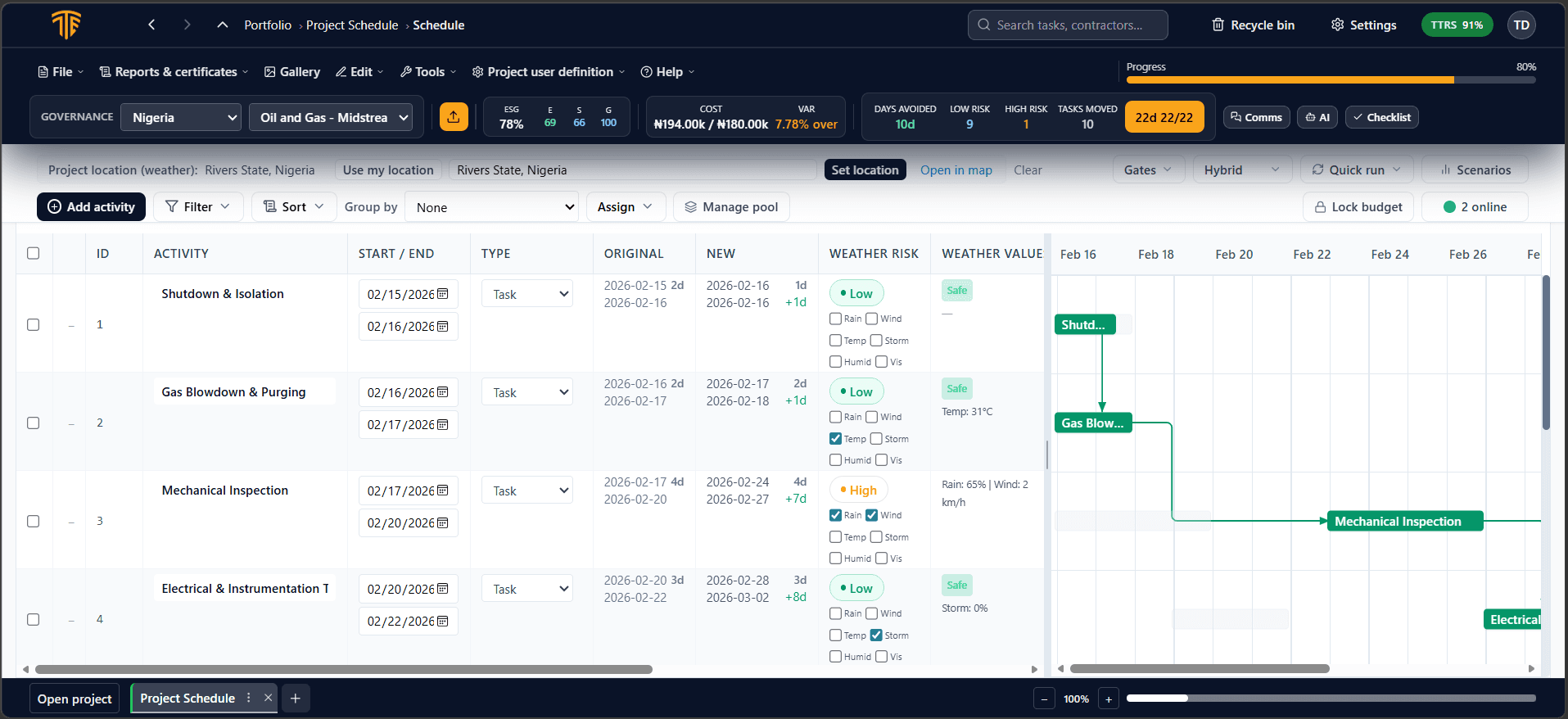Click the Add activity button
The image size is (1568, 719).
pyautogui.click(x=91, y=207)
